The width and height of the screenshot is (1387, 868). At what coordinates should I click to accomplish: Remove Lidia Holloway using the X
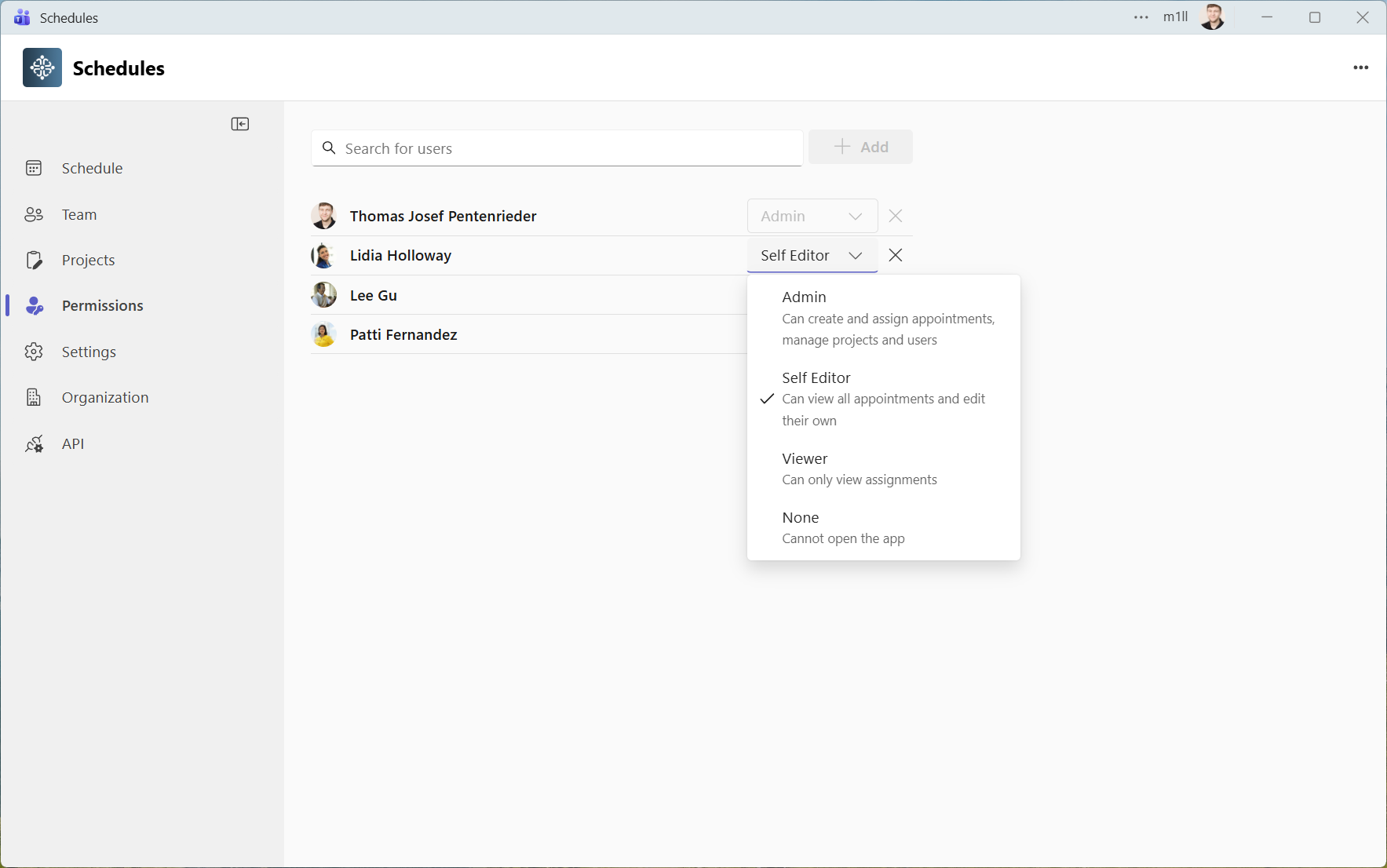tap(895, 255)
